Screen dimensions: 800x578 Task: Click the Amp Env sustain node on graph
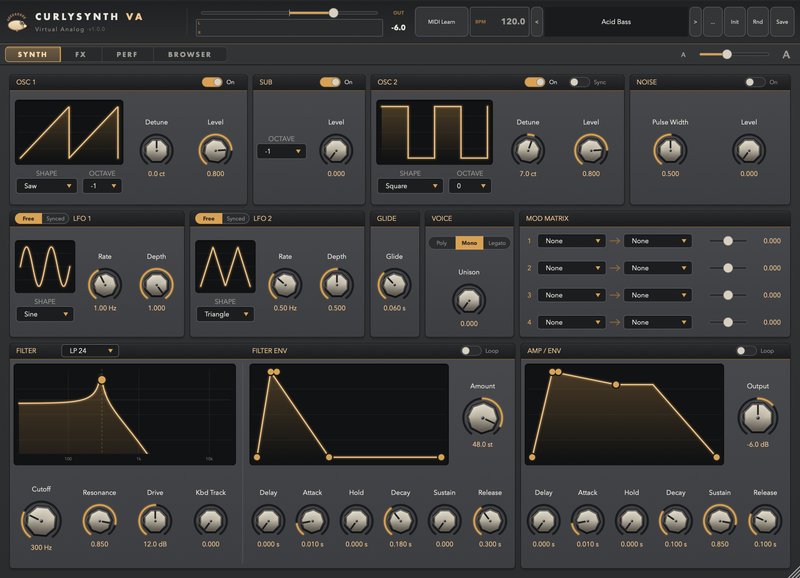click(x=616, y=385)
